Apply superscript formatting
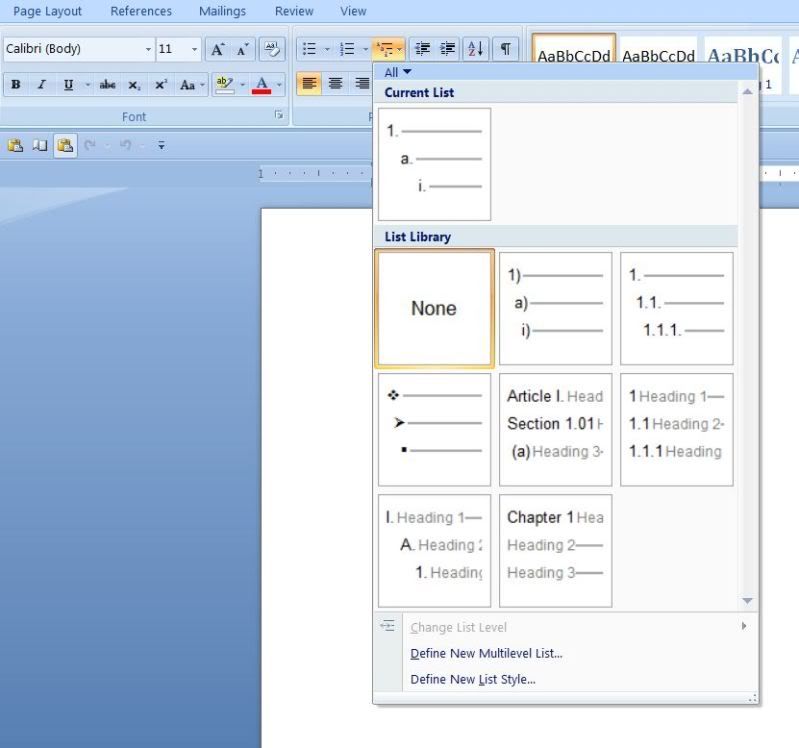Viewport: 799px width, 748px height. point(161,85)
